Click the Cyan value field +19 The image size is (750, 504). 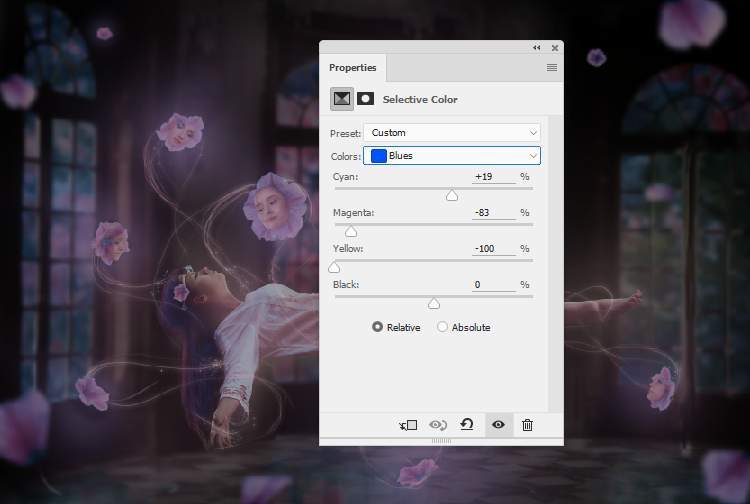(494, 177)
